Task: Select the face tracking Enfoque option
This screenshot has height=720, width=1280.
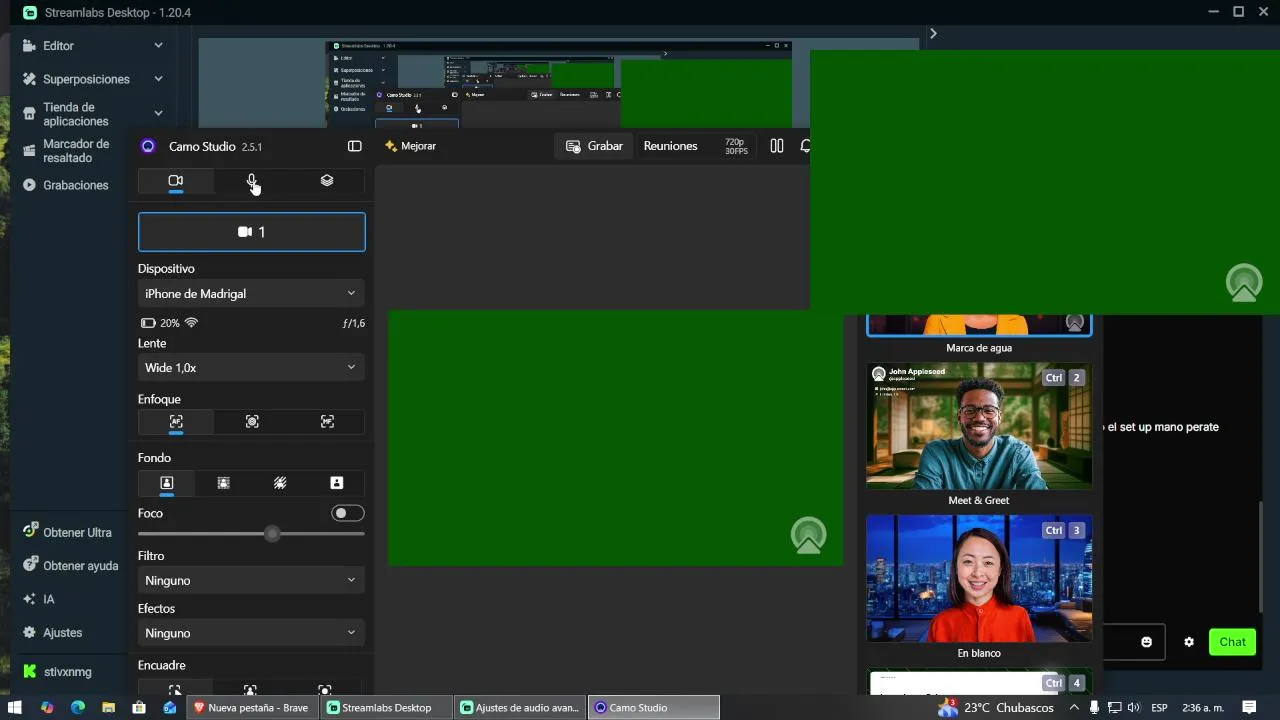Action: (252, 422)
